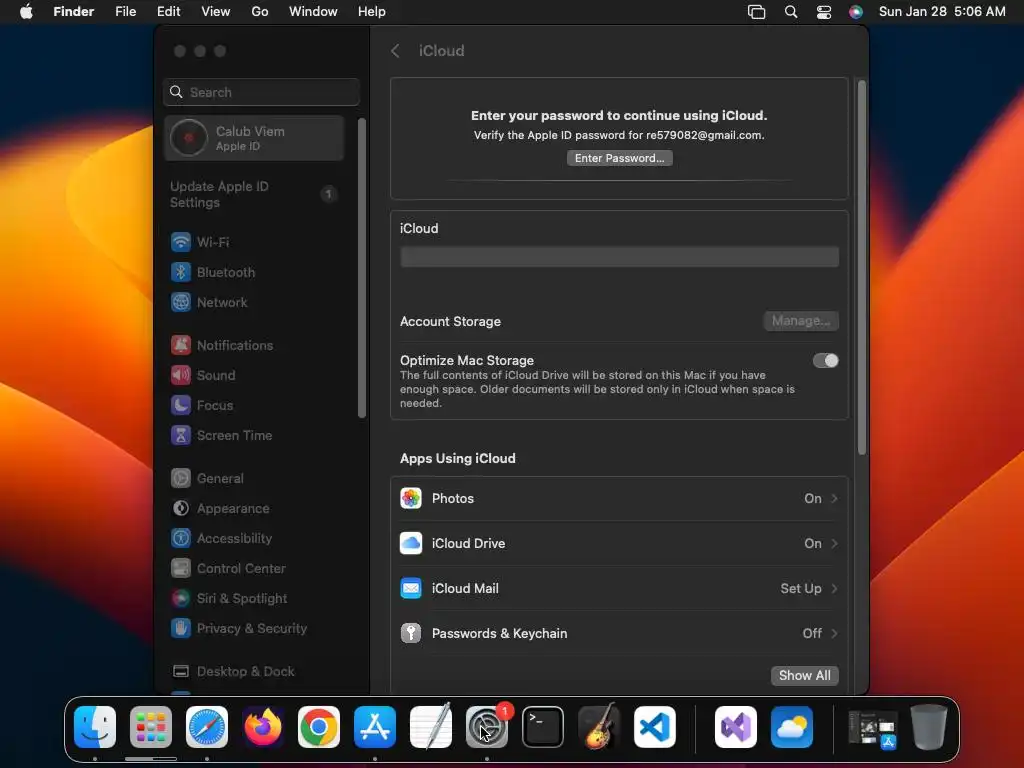Select Accessibility sidebar icon

181,539
